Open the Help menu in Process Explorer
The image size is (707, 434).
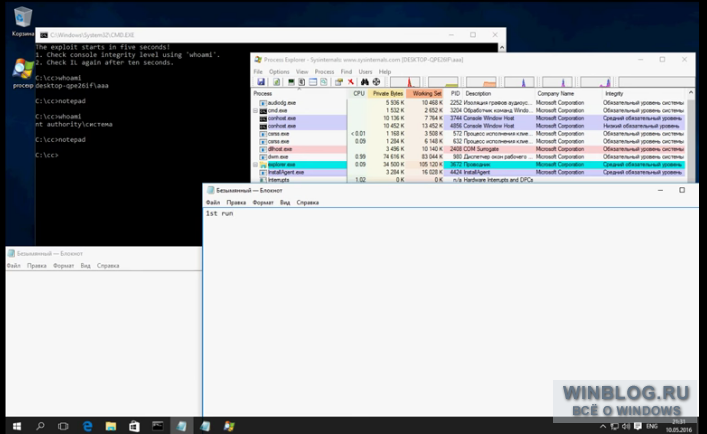click(385, 72)
